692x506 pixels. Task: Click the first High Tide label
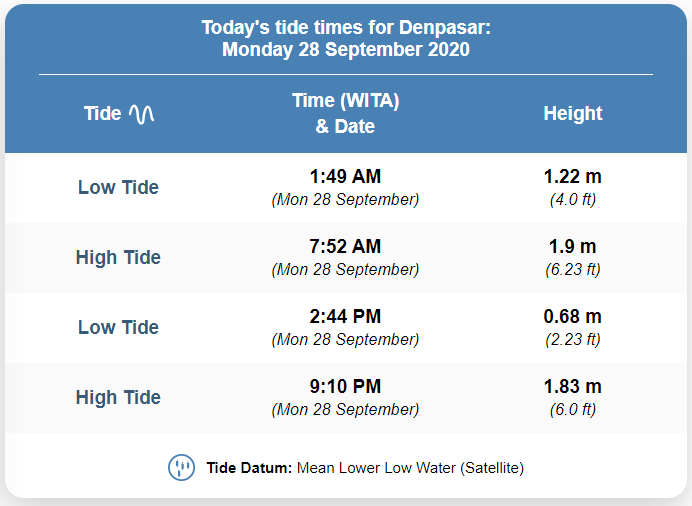click(118, 258)
